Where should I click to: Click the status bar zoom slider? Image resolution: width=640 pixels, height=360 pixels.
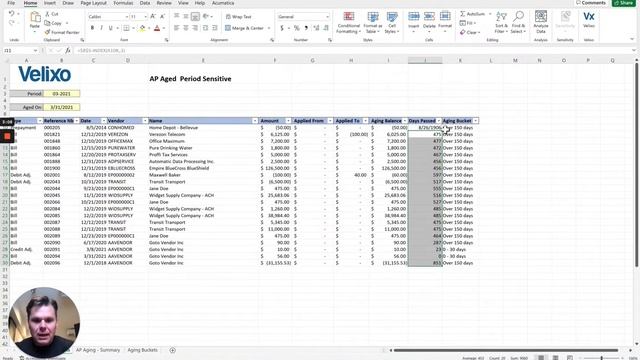pos(601,358)
